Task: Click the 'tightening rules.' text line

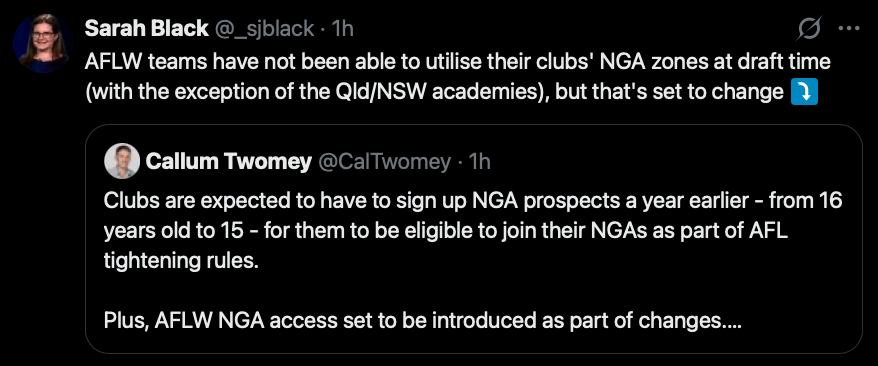Action: coord(182,261)
